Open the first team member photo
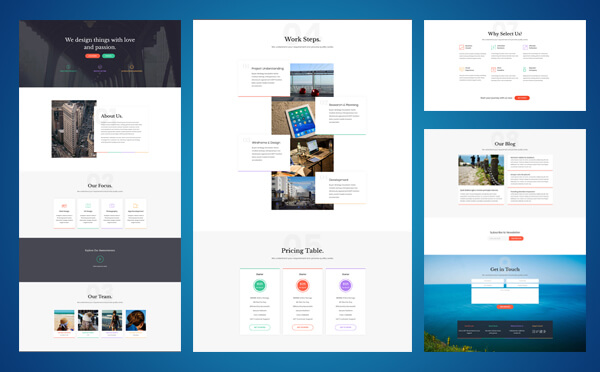The height and width of the screenshot is (372, 600). pyautogui.click(x=64, y=320)
